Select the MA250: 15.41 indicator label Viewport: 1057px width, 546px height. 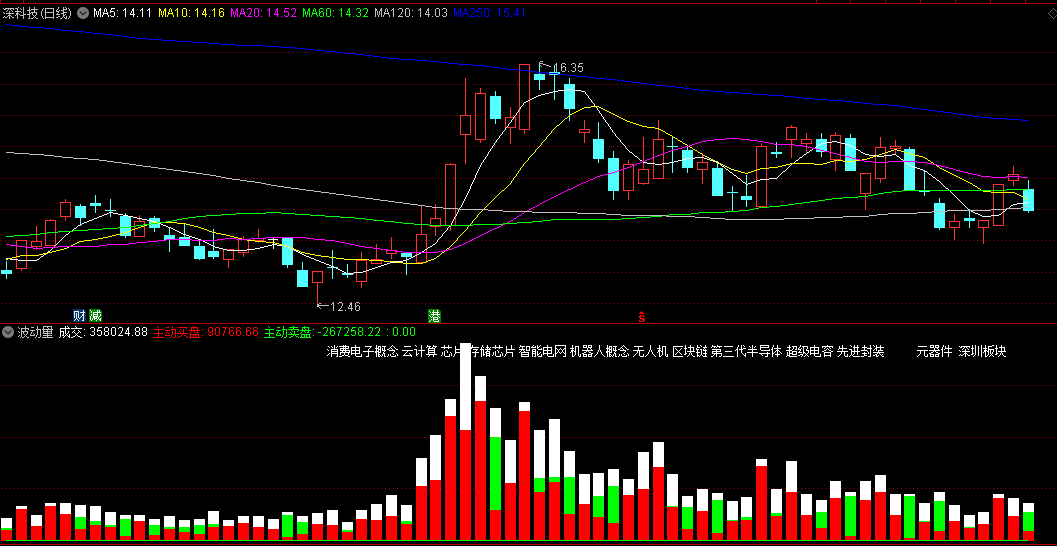coord(489,13)
